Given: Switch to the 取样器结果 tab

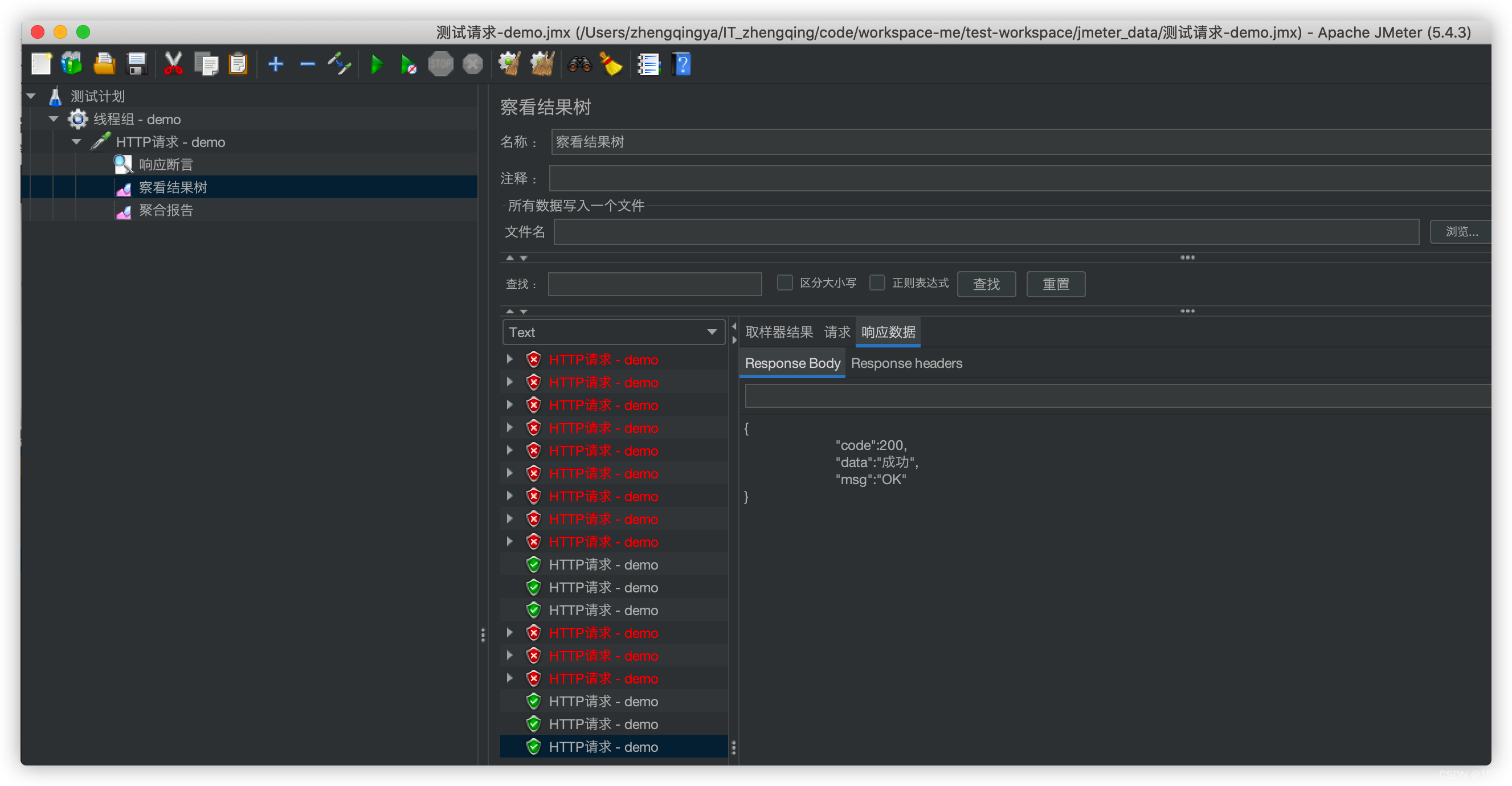Looking at the screenshot, I should click(778, 332).
